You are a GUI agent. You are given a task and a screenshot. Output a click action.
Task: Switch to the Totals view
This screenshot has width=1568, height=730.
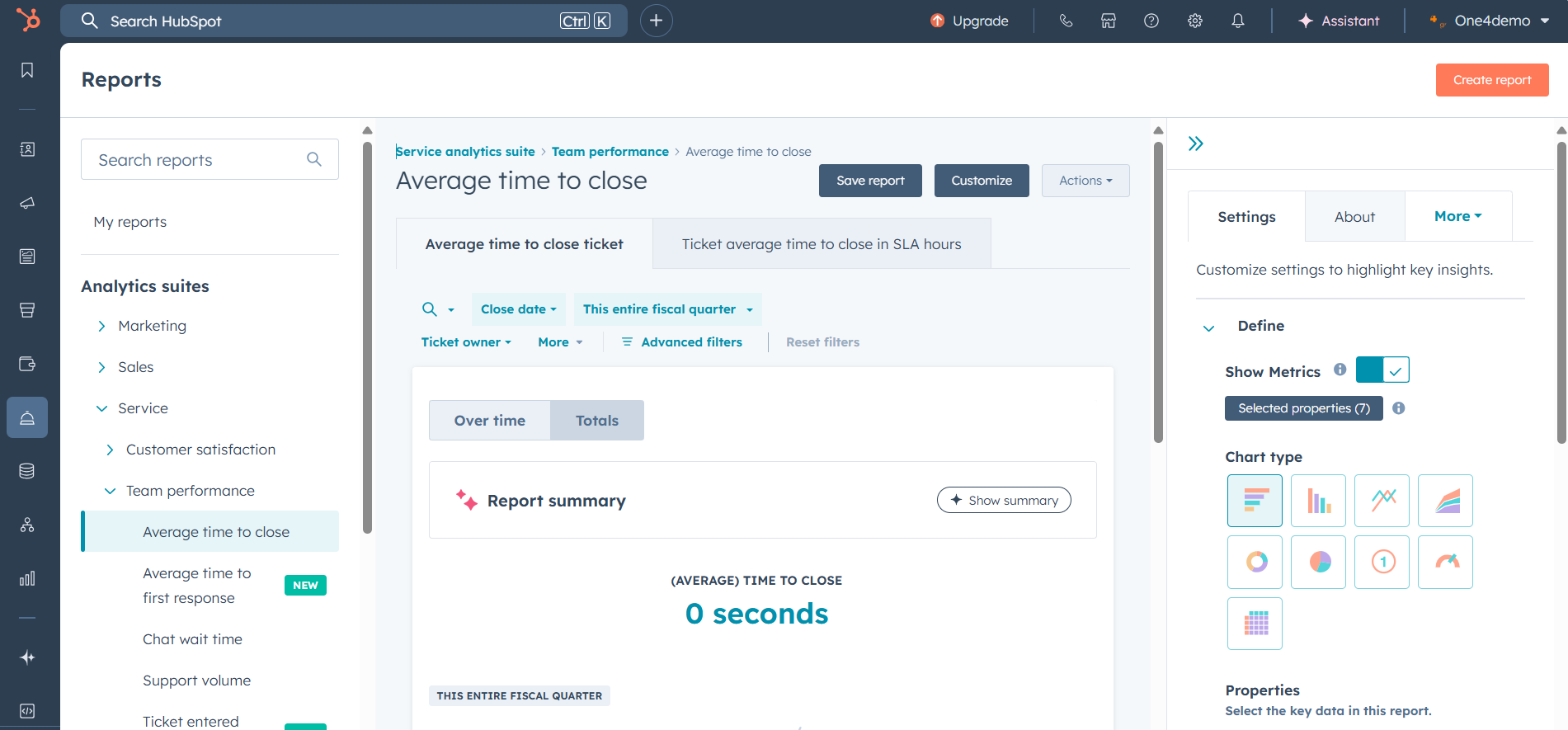coord(596,421)
